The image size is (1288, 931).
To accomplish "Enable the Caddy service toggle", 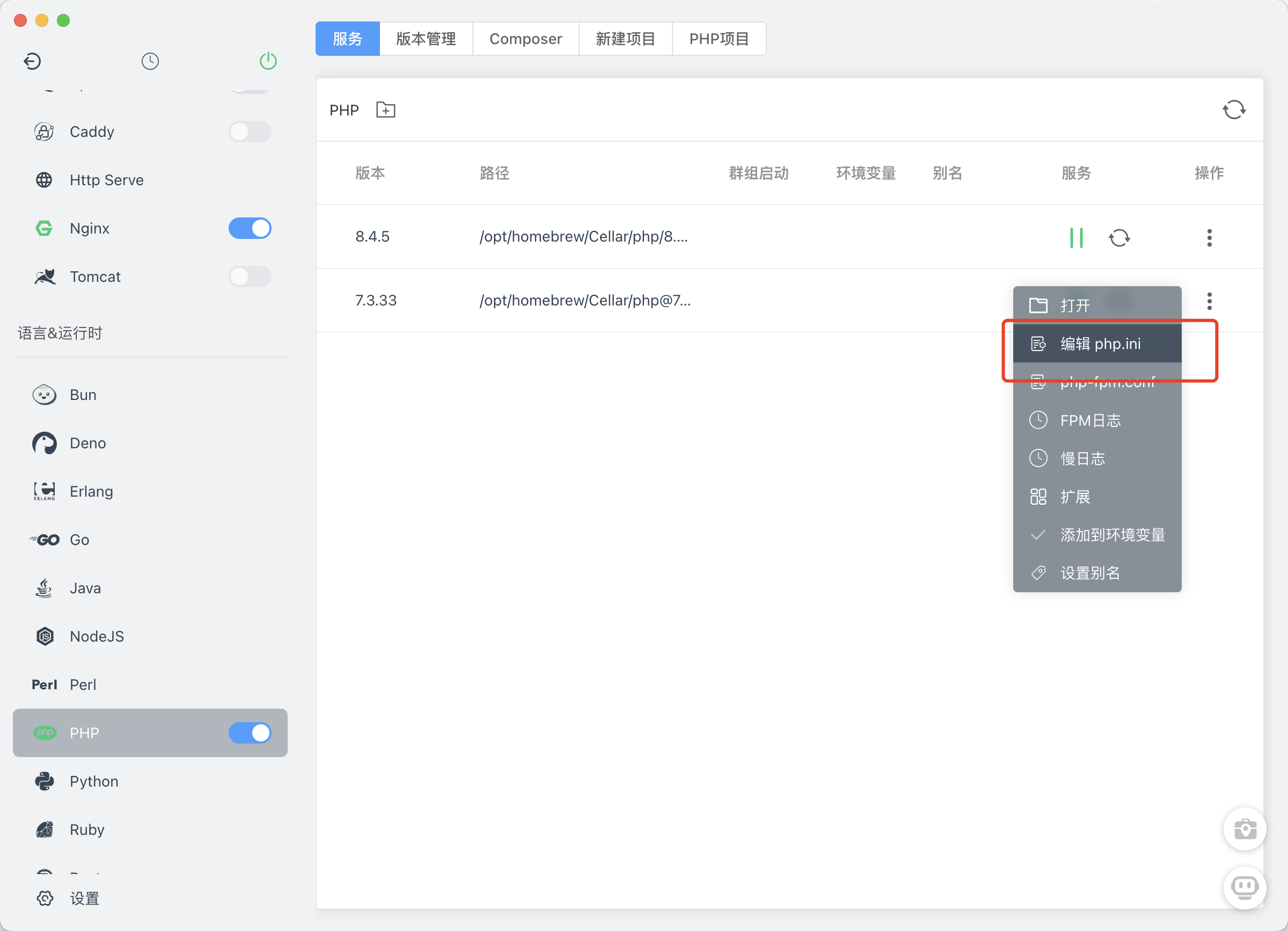I will 250,132.
